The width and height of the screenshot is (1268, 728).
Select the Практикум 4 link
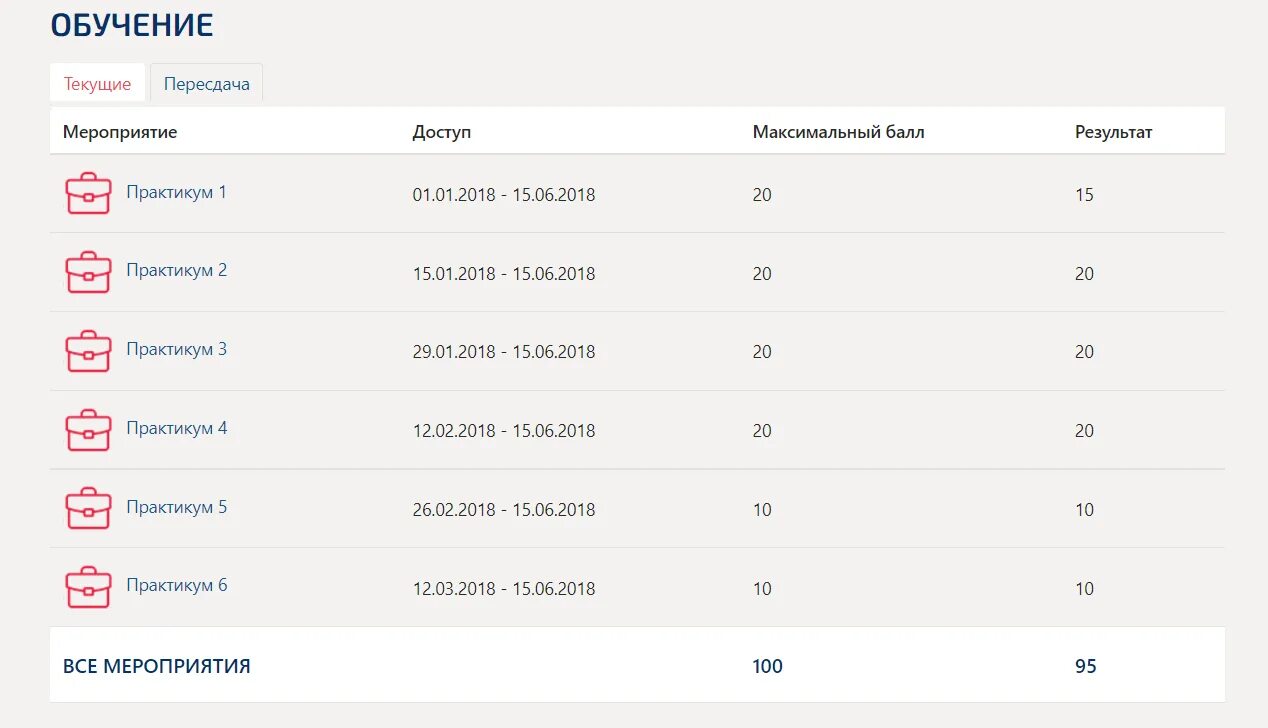(176, 428)
